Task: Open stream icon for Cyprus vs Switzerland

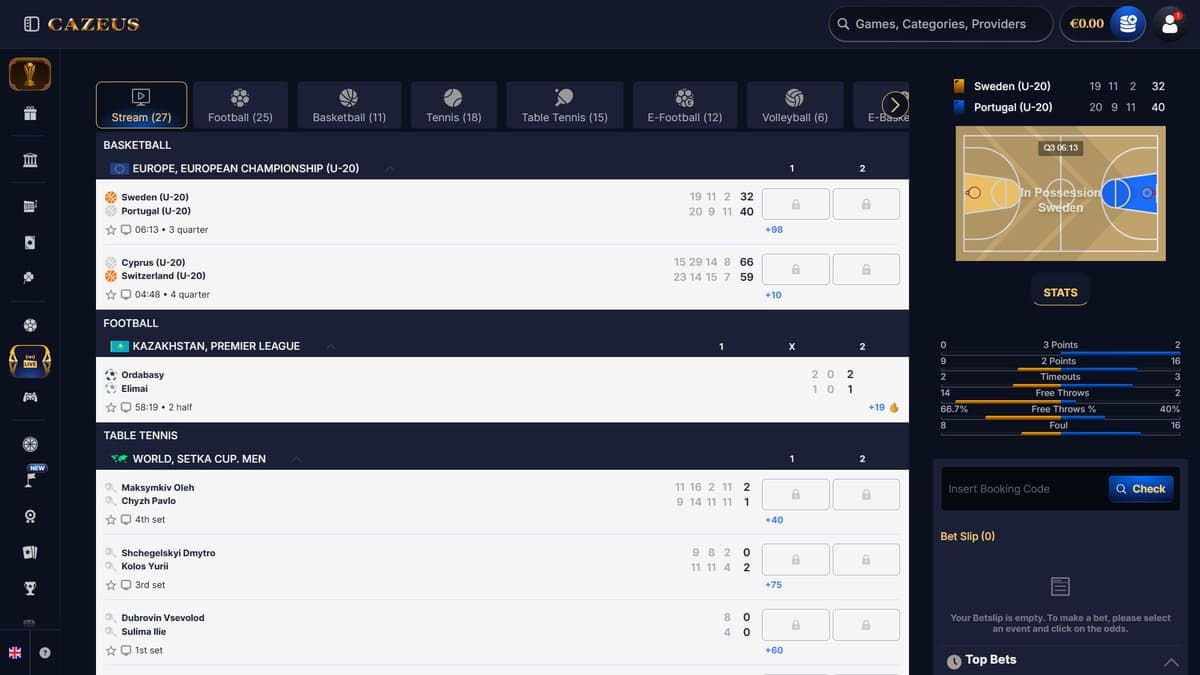Action: point(126,295)
